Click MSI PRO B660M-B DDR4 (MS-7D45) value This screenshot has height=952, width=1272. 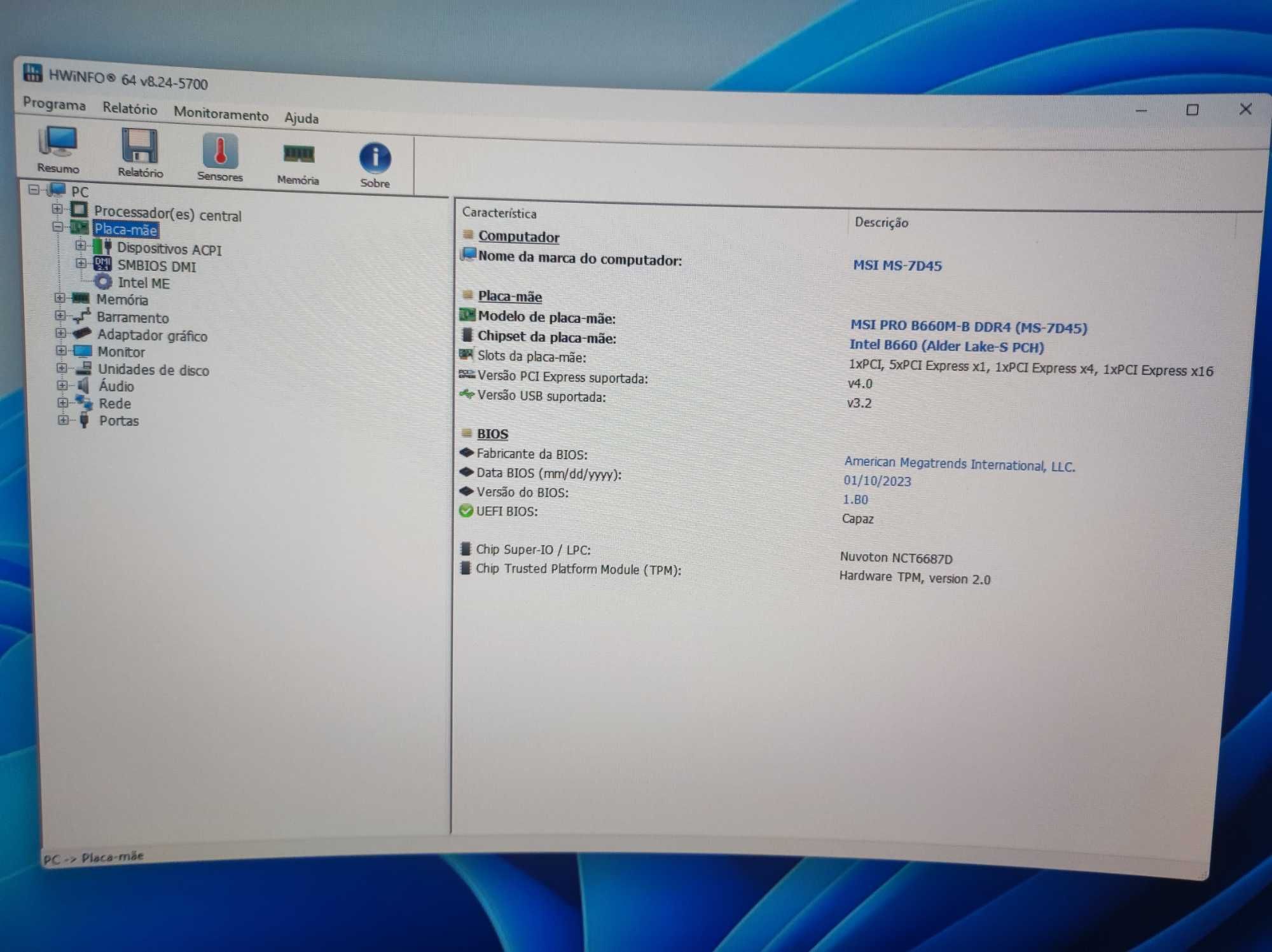969,327
